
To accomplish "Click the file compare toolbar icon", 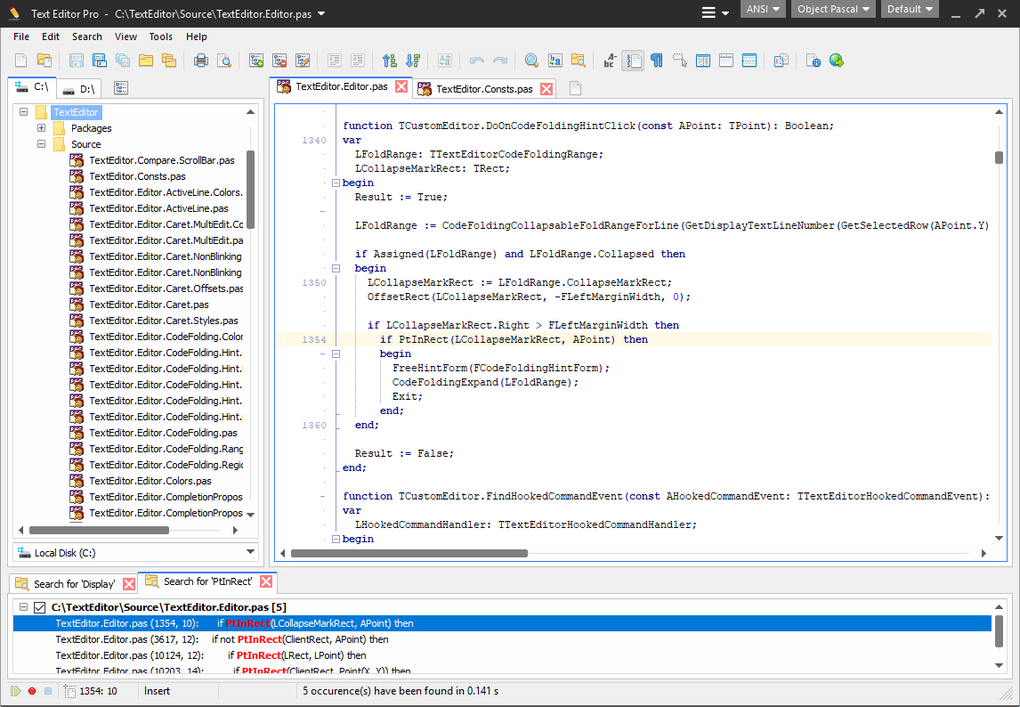I will pos(781,60).
